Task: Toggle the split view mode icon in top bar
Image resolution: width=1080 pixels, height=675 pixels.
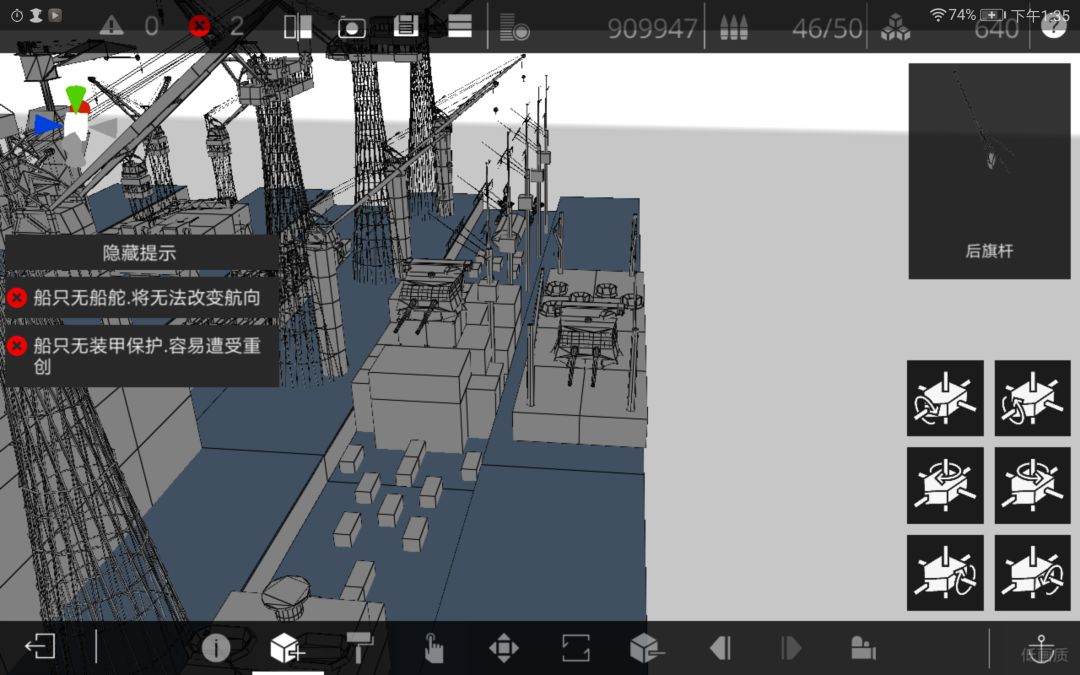Action: click(298, 27)
